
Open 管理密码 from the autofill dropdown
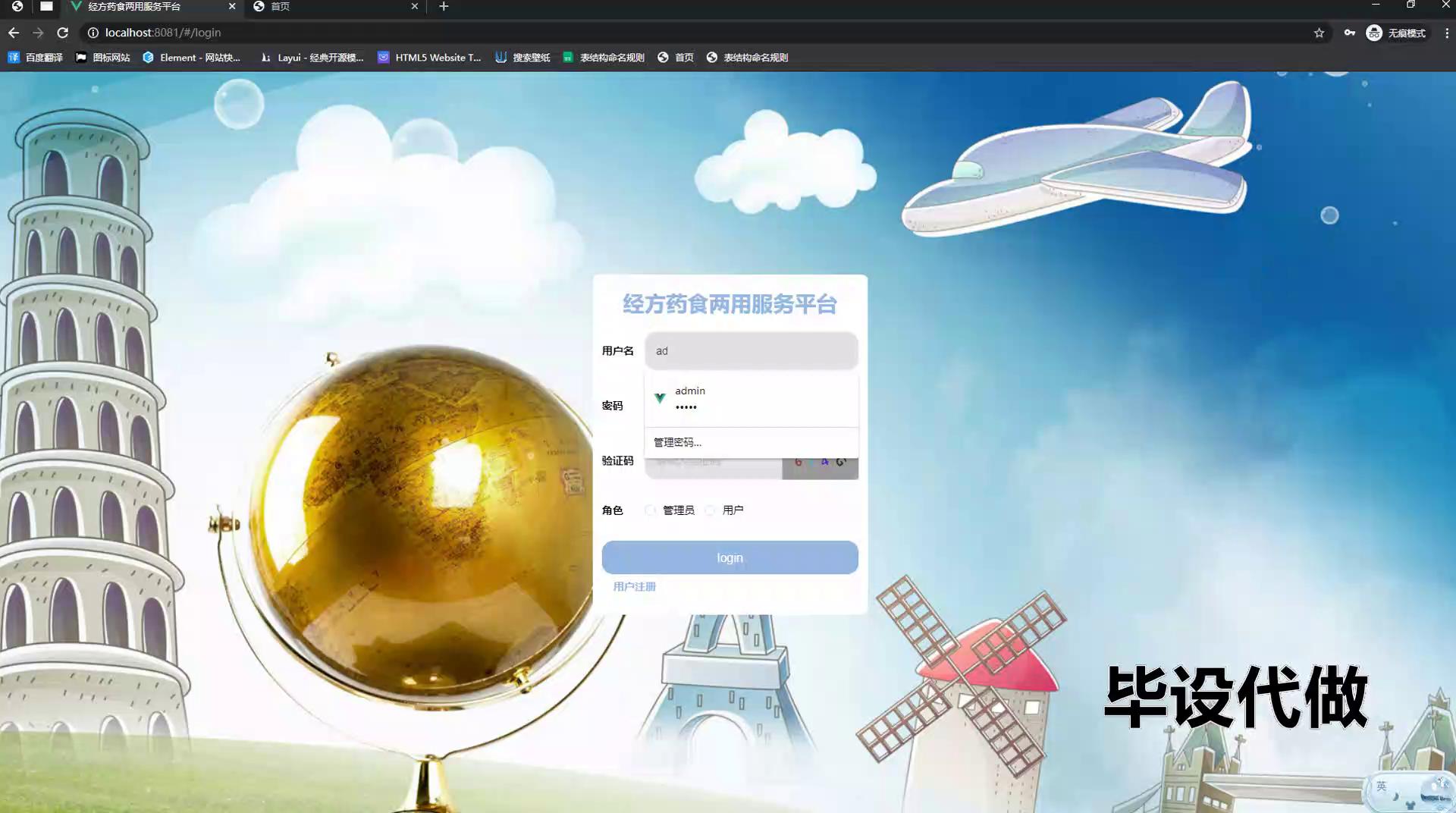677,442
